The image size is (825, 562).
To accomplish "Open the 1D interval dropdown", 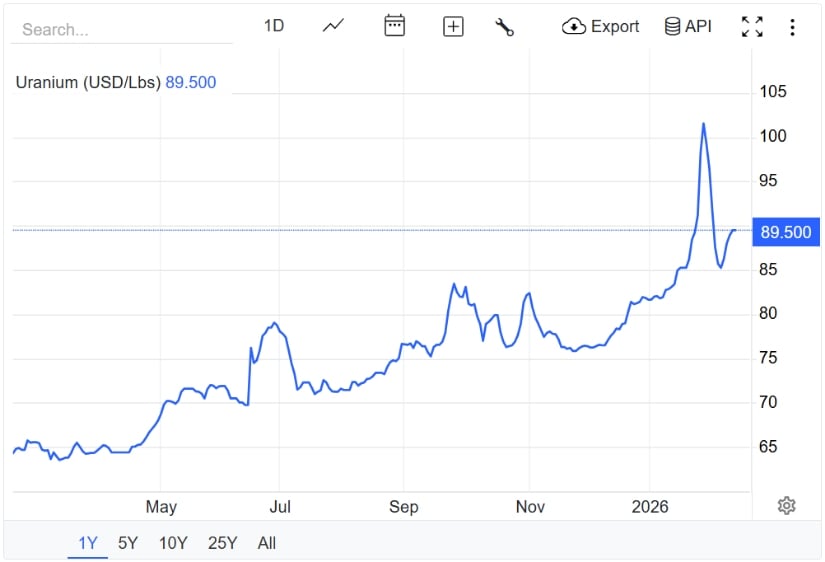I will click(x=274, y=26).
